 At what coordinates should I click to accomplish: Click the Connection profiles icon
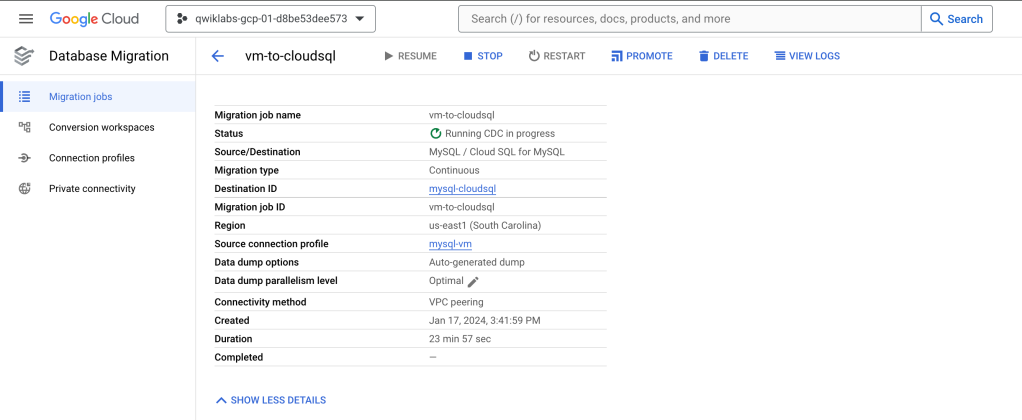25,158
